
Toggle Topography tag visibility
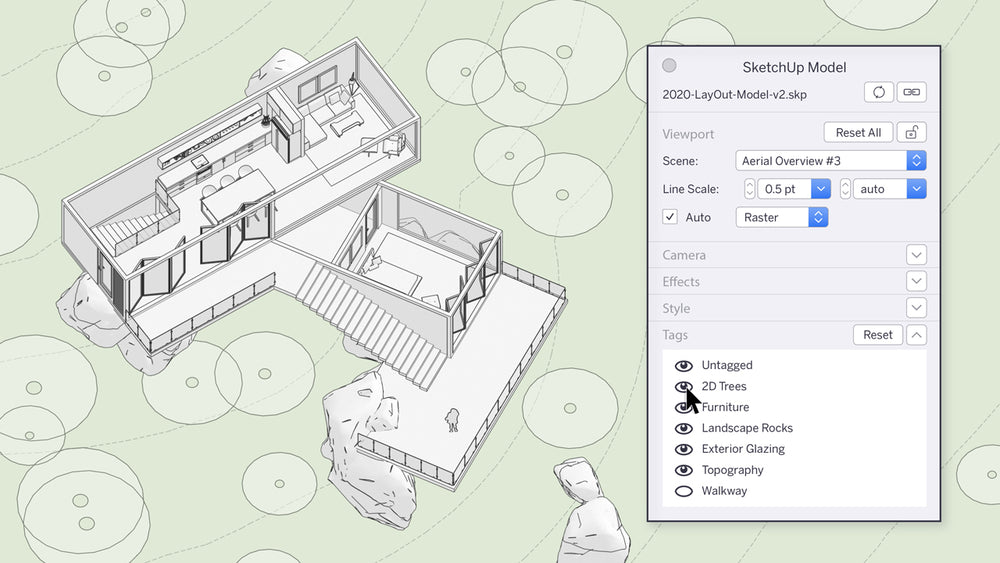tap(684, 470)
